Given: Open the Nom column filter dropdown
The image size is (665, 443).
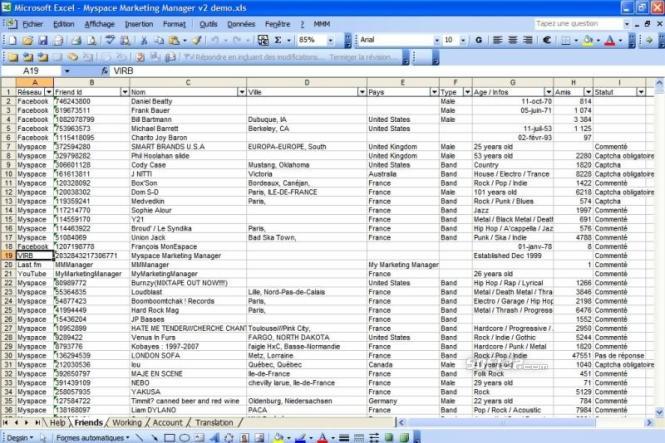Looking at the screenshot, I should (241, 92).
